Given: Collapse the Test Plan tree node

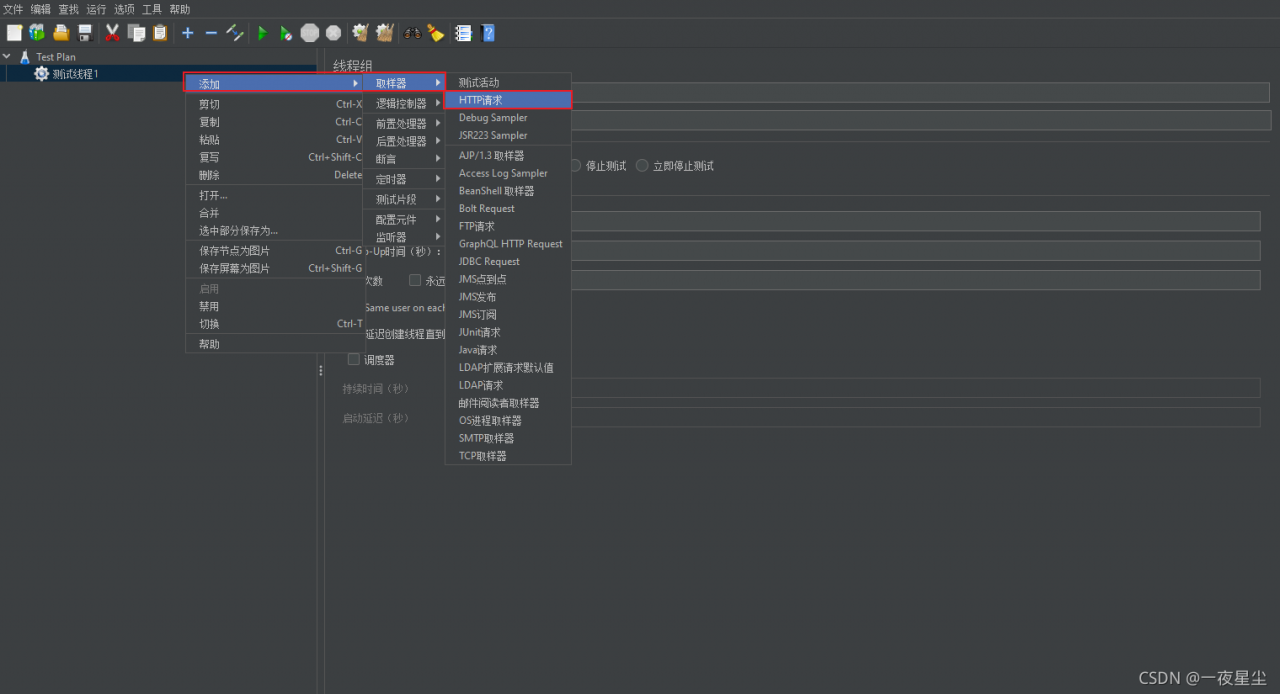Looking at the screenshot, I should click(x=7, y=57).
